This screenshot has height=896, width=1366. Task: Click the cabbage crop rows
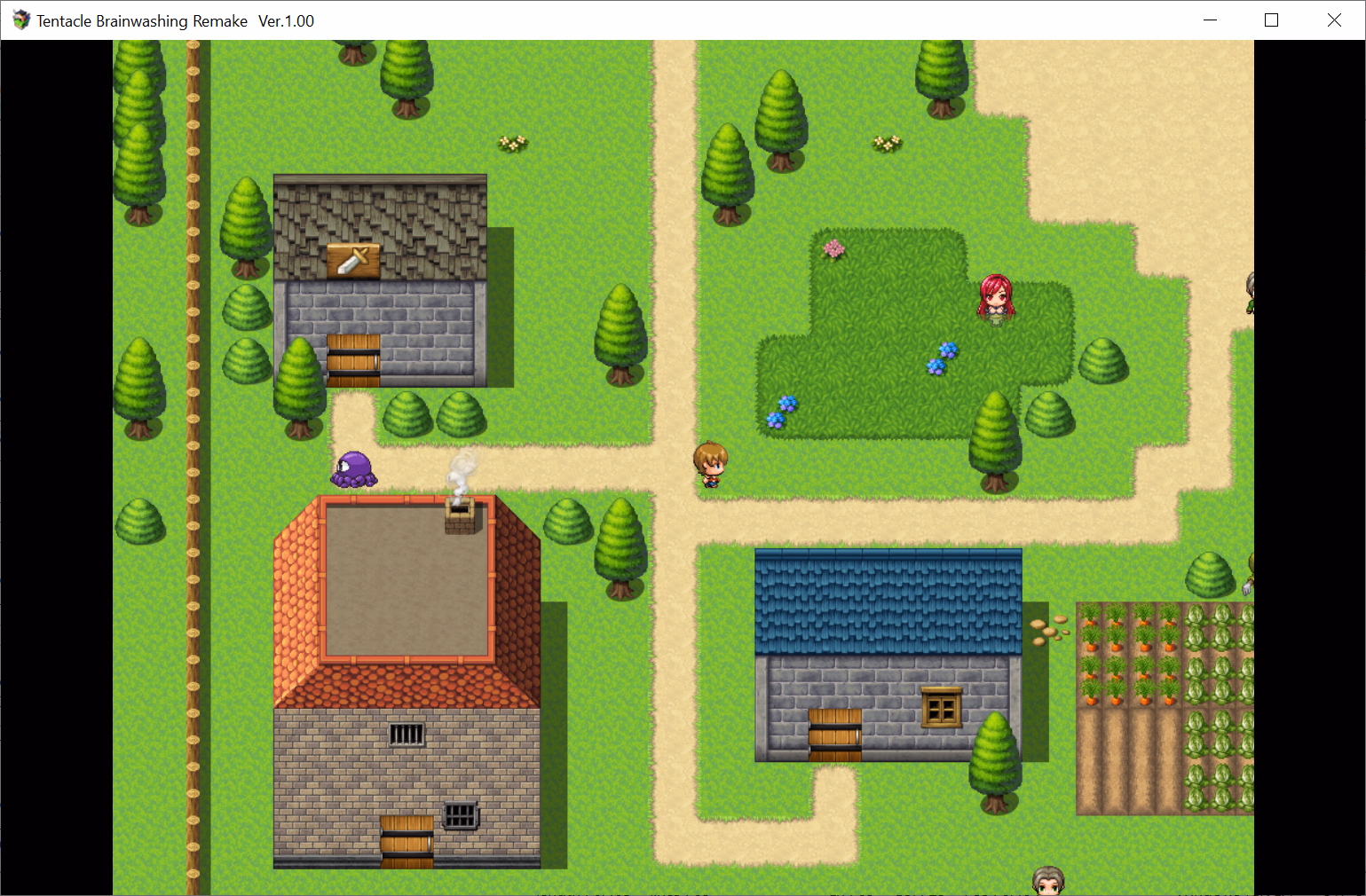1220,707
